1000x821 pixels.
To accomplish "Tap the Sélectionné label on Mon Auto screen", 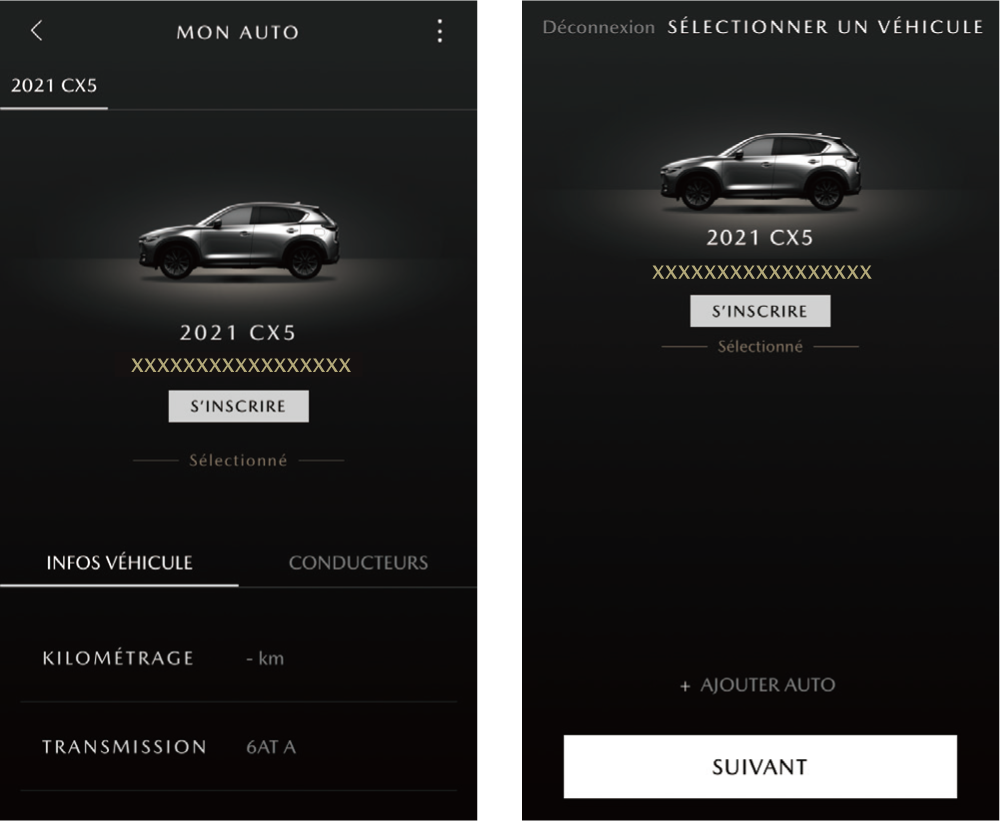I will pos(238,461).
